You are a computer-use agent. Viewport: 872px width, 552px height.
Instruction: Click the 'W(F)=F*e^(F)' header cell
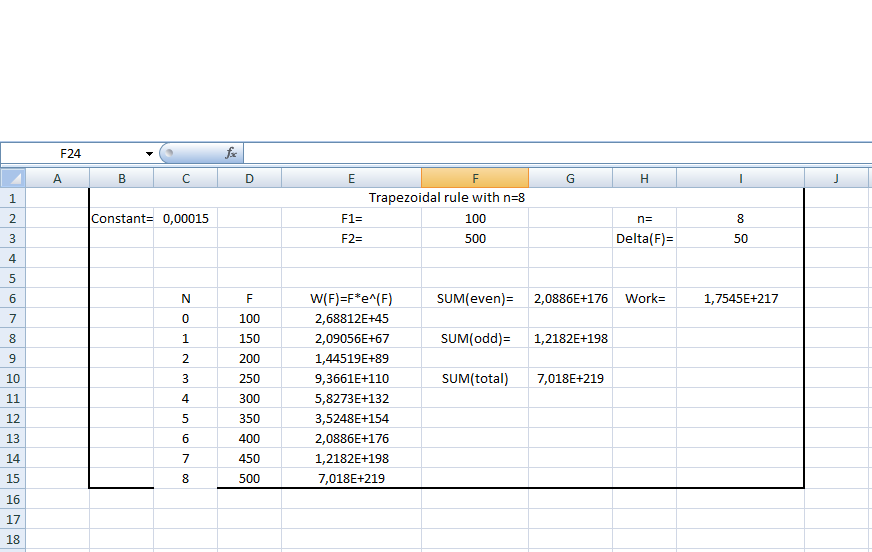click(351, 298)
